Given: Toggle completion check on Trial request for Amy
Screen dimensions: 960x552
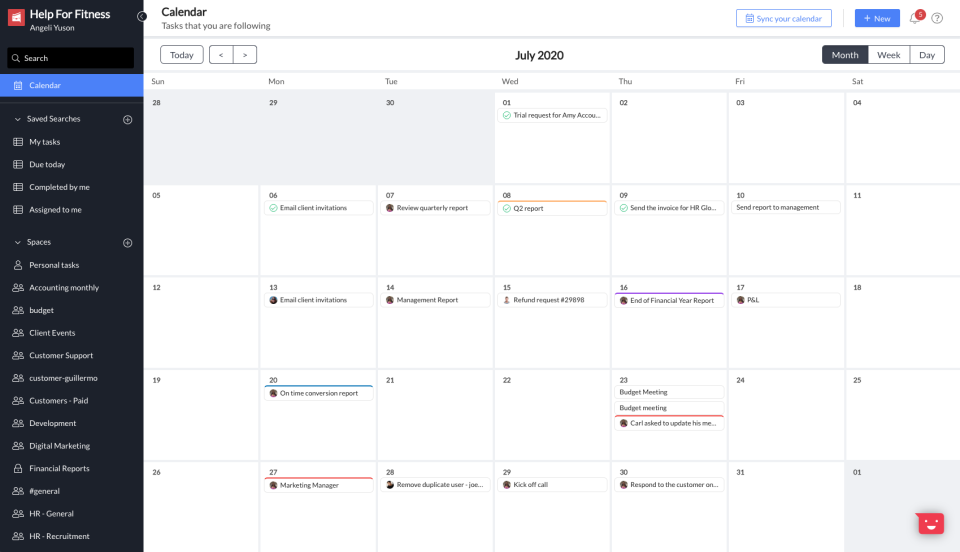Looking at the screenshot, I should [x=506, y=115].
